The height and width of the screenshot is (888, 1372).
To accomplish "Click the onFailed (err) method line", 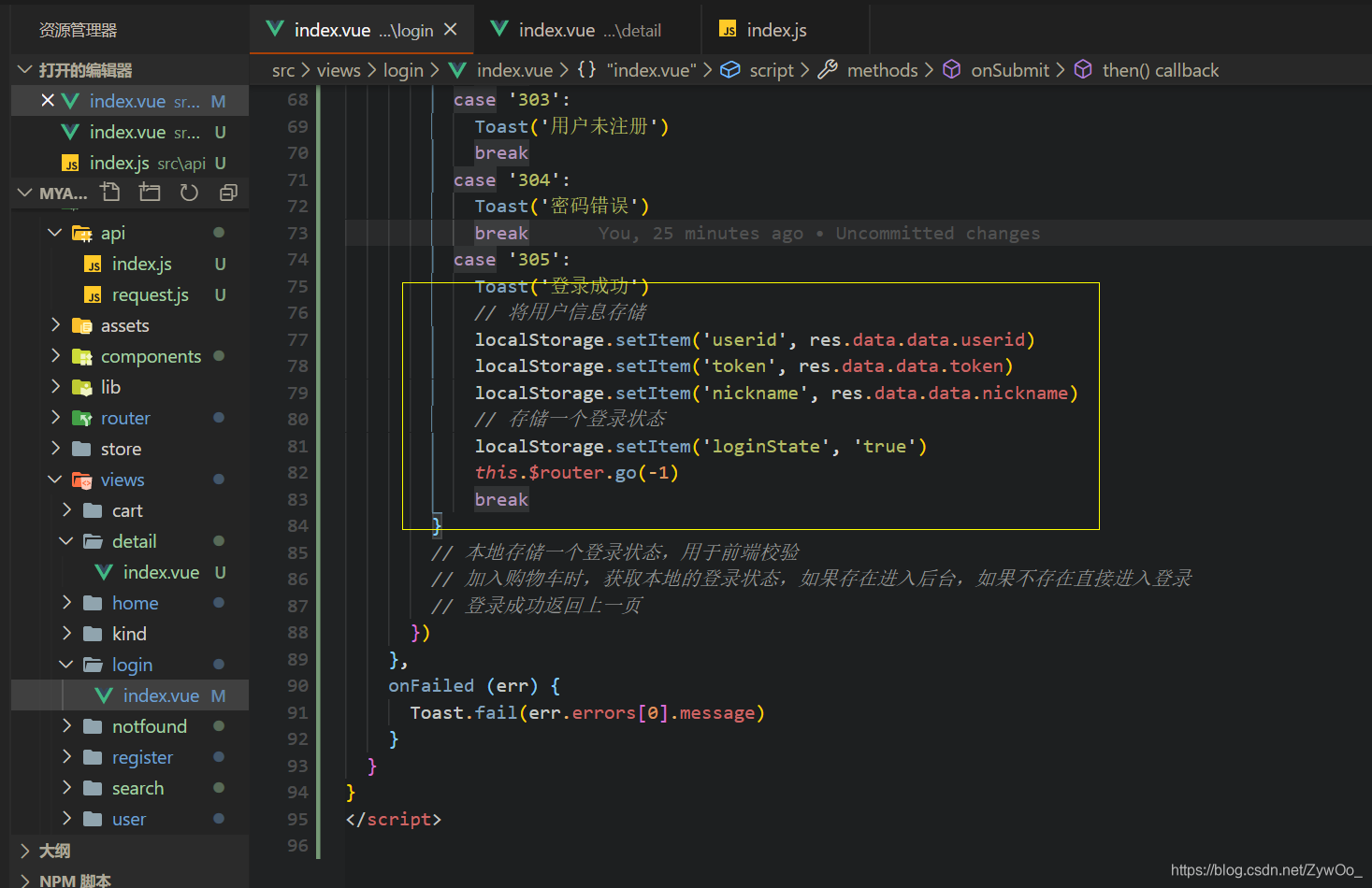I will coord(474,686).
